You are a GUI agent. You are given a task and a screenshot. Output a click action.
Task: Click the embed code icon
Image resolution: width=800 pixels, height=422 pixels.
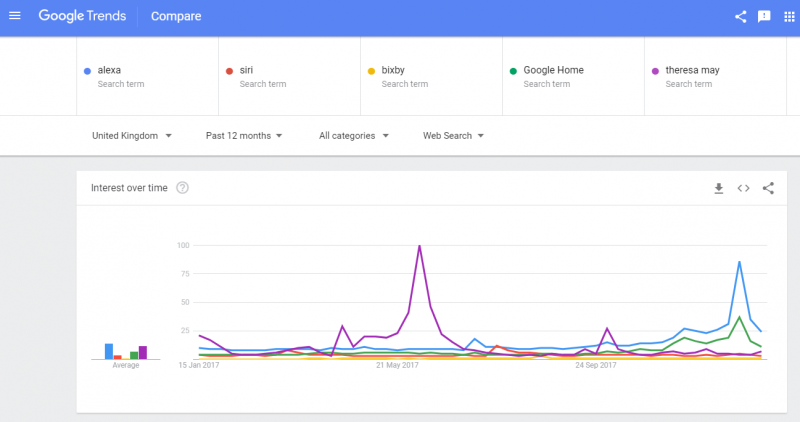(743, 188)
